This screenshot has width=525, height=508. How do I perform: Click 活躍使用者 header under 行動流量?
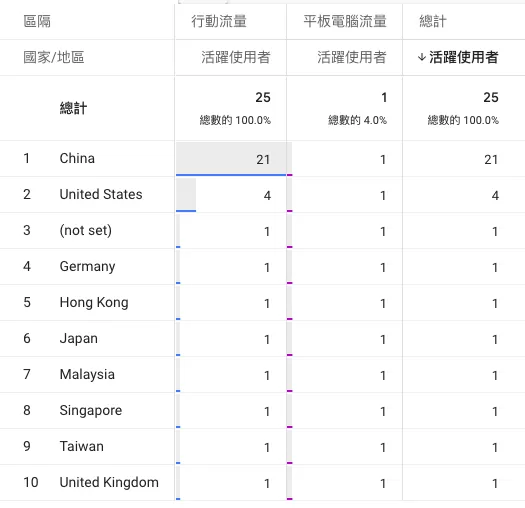pos(236,57)
